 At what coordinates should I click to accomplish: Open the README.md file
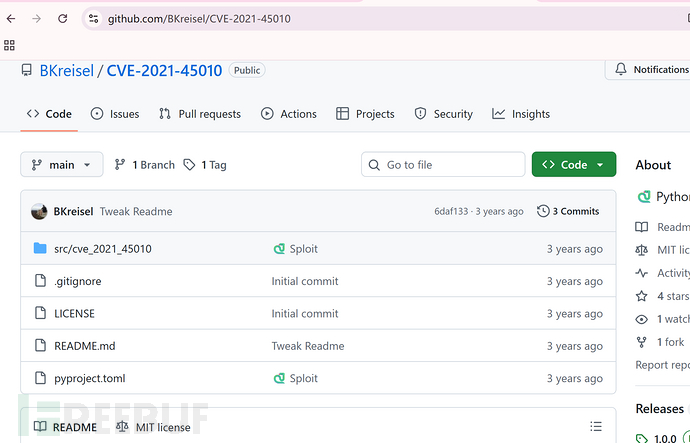click(x=85, y=346)
